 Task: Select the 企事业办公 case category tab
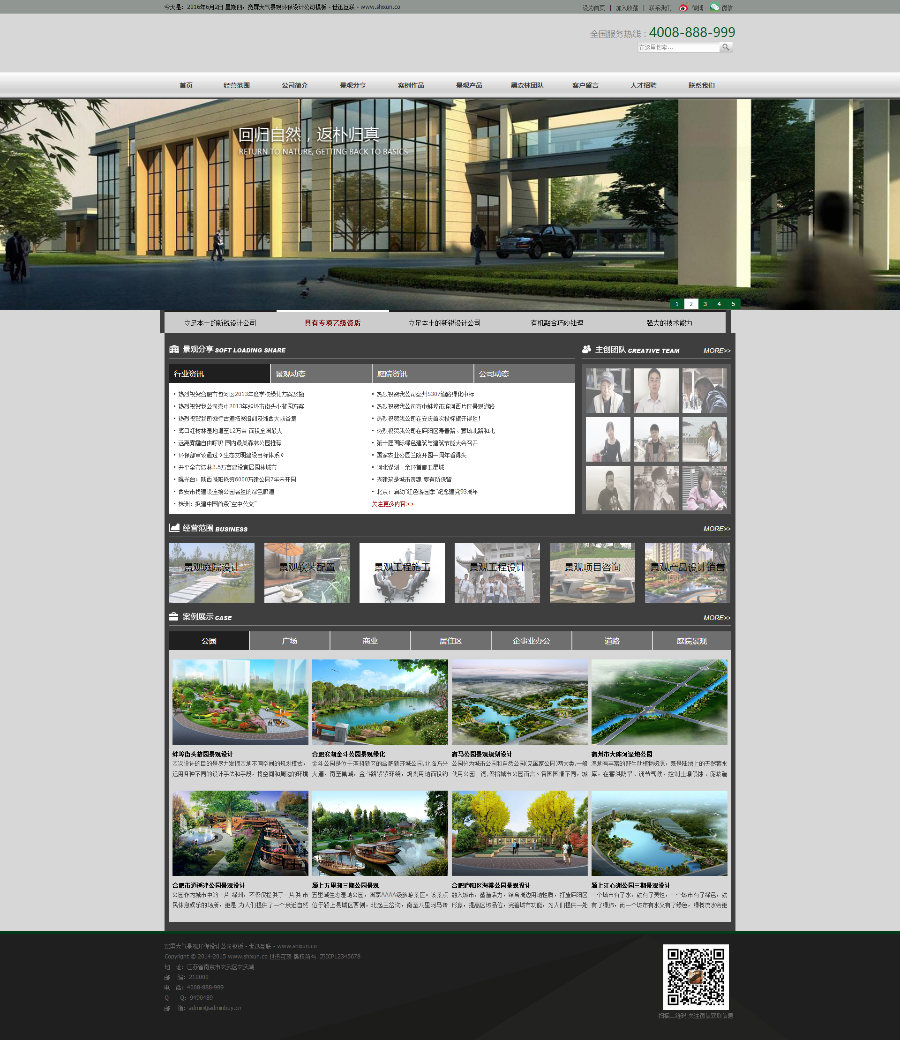point(531,641)
